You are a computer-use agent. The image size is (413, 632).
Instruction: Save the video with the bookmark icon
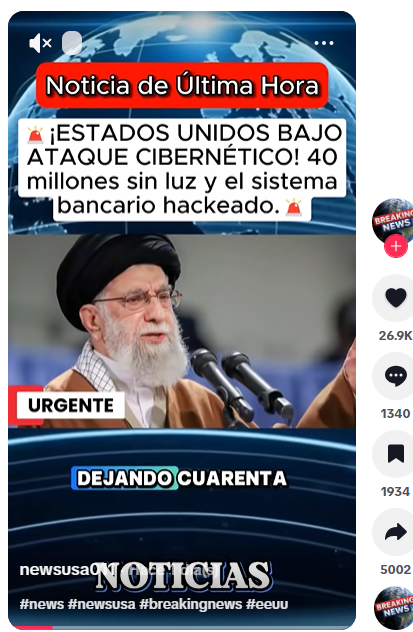click(395, 454)
